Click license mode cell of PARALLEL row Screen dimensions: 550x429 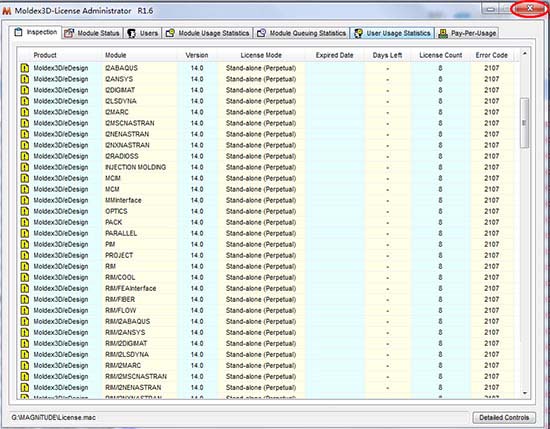tap(261, 233)
